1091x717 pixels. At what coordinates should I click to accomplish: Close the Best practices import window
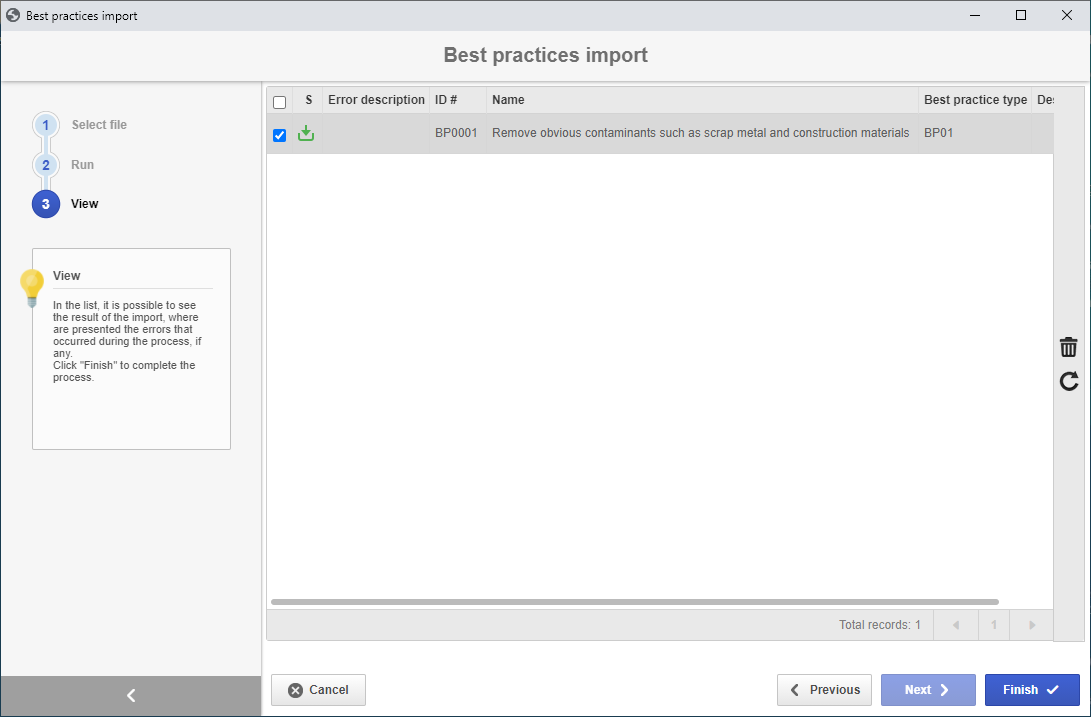(1067, 15)
